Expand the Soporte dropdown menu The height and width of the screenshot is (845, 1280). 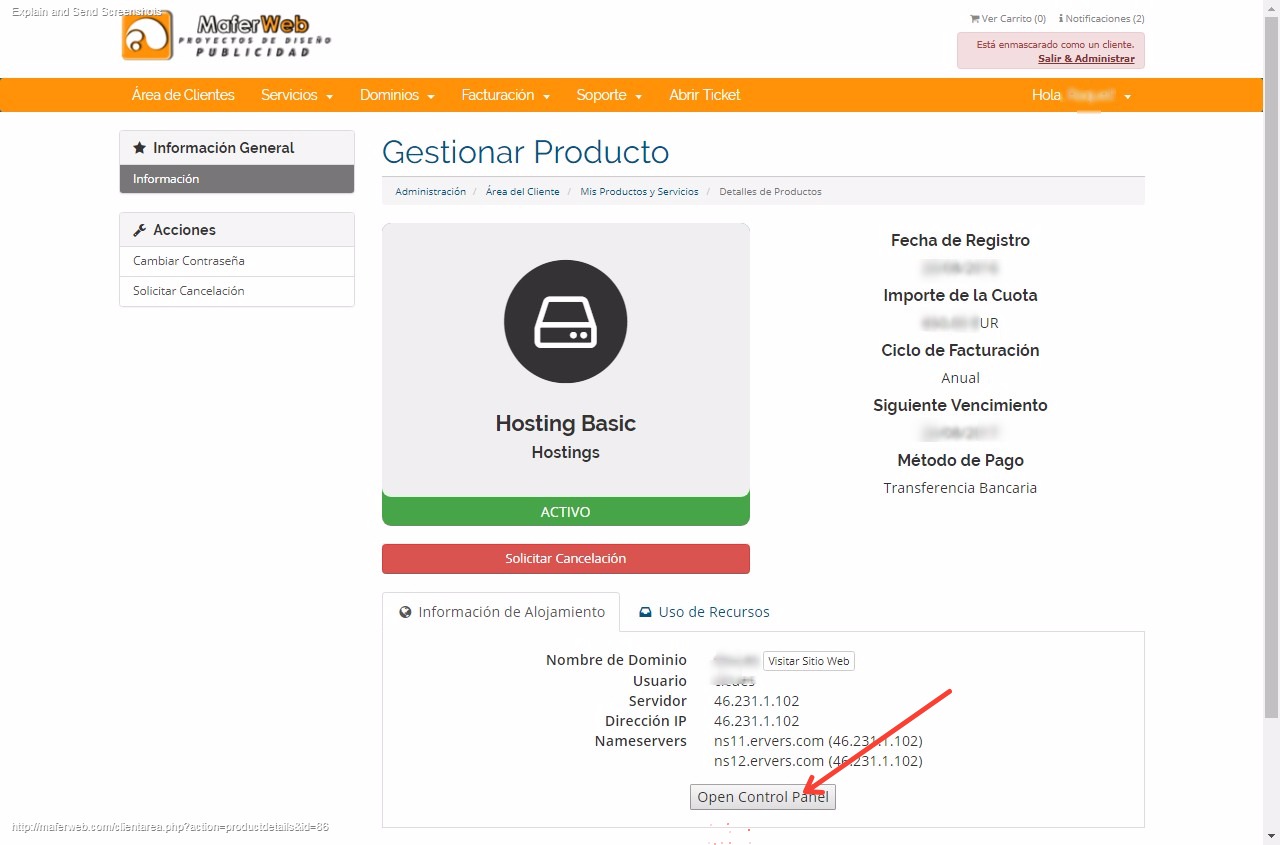608,95
